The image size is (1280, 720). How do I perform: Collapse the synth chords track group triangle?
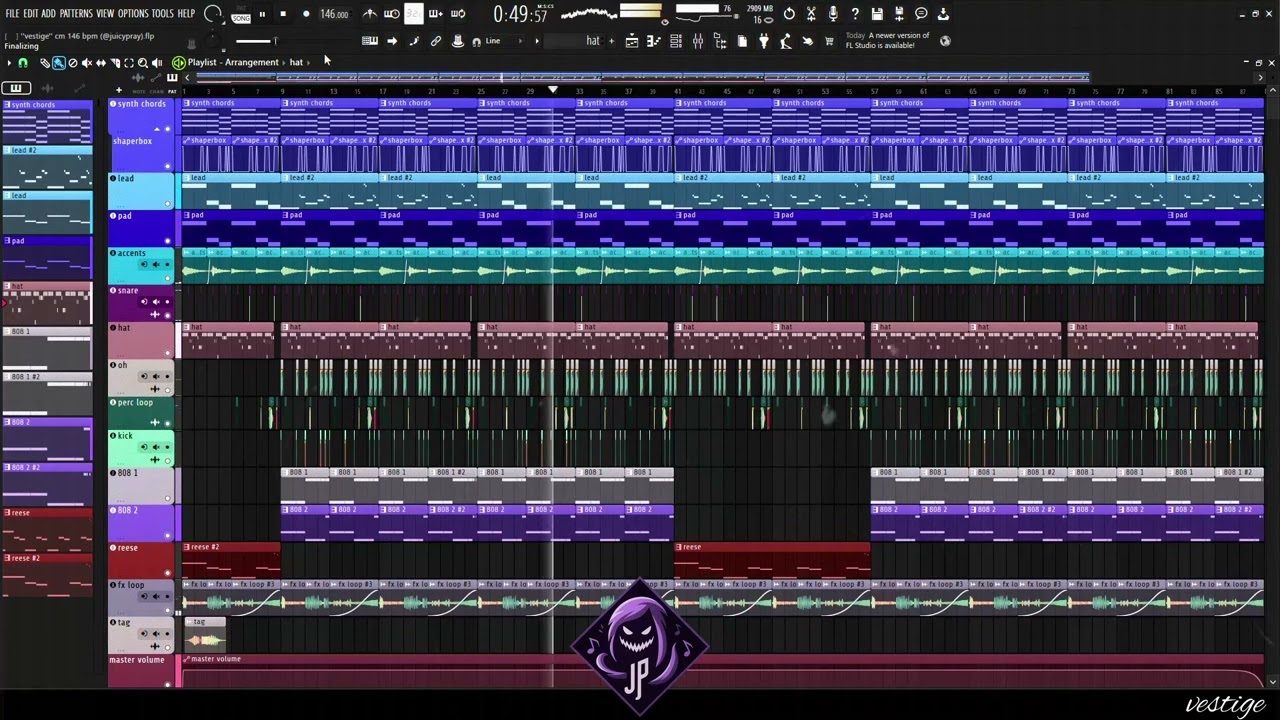click(156, 130)
